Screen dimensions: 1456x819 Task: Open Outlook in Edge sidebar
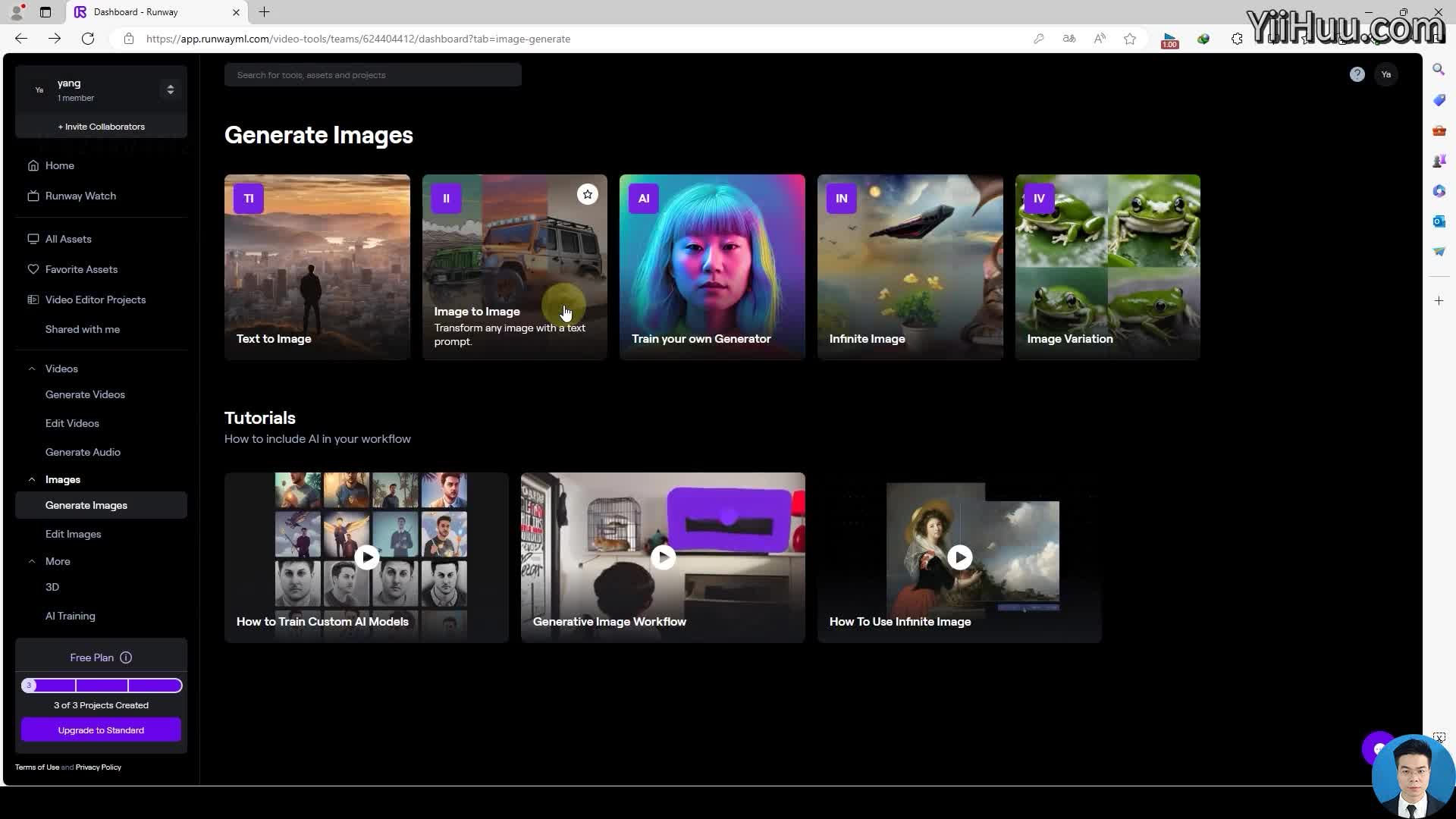coord(1439,221)
